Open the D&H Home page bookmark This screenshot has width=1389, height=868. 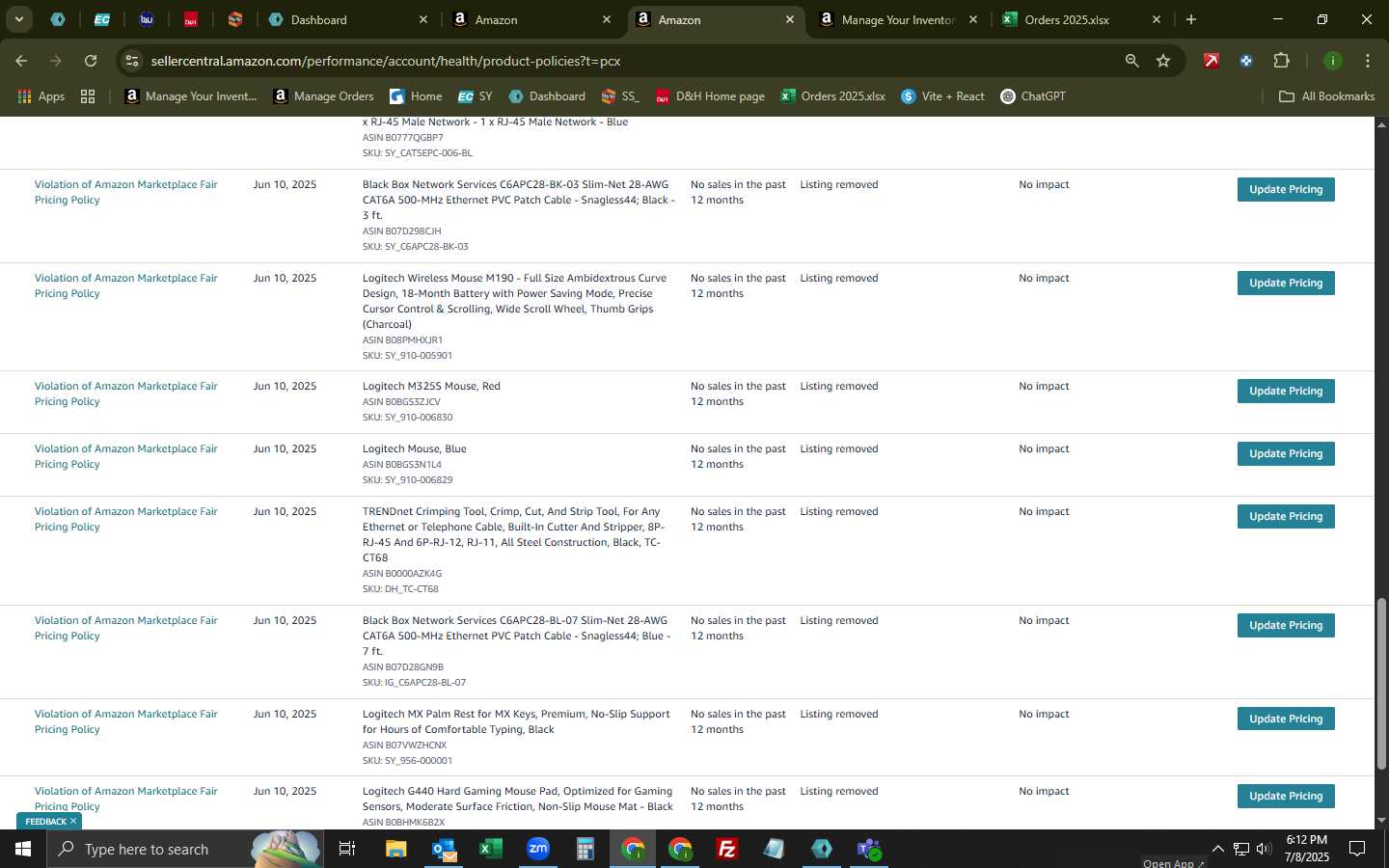click(710, 96)
